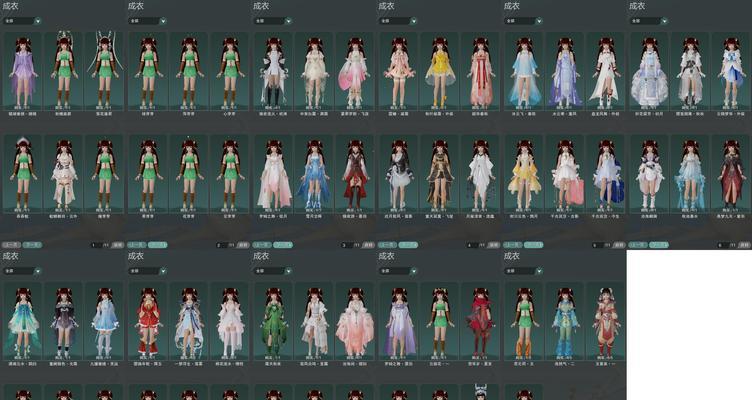
Task: Select the teal flowing gown outfit
Action: click(23, 321)
